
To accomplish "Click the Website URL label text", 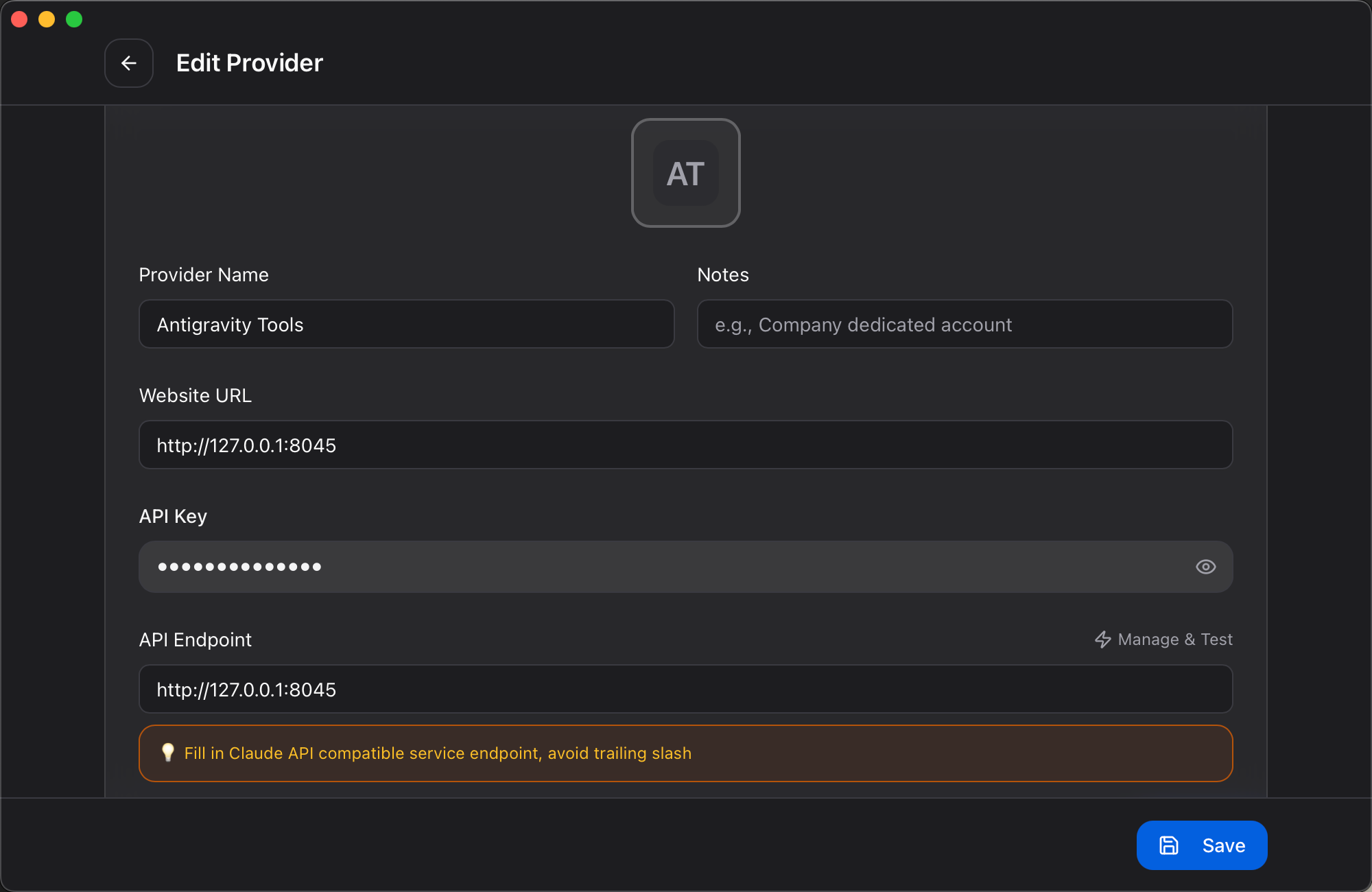I will pyautogui.click(x=196, y=395).
